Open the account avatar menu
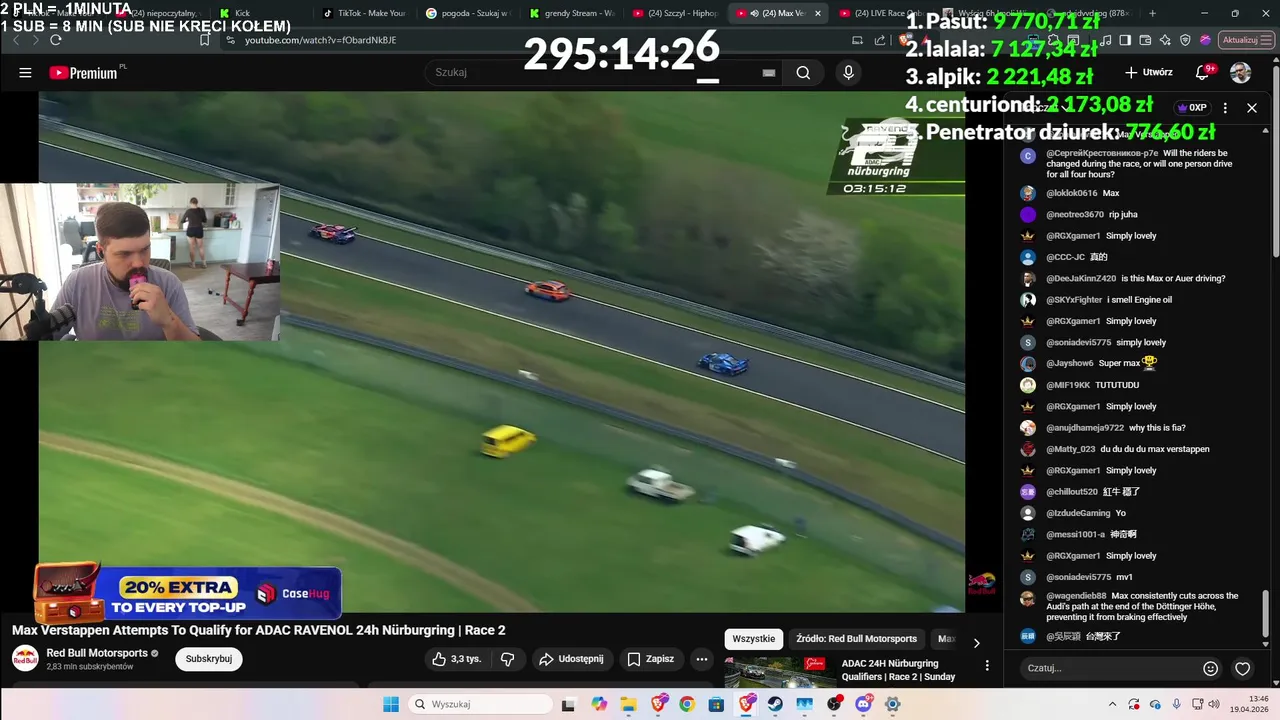 (1240, 73)
